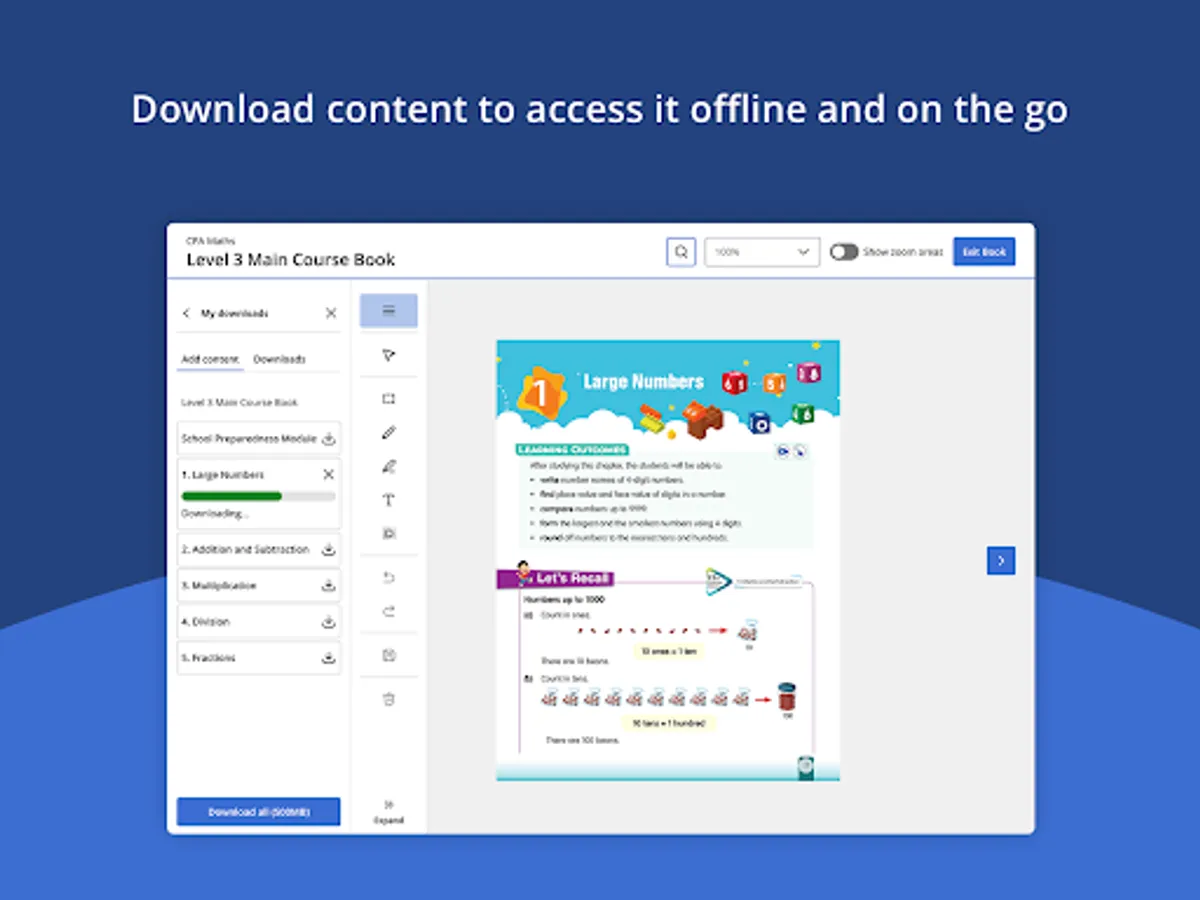The height and width of the screenshot is (900, 1200).
Task: Click the 'Downloading...' status text
Action: pyautogui.click(x=214, y=513)
